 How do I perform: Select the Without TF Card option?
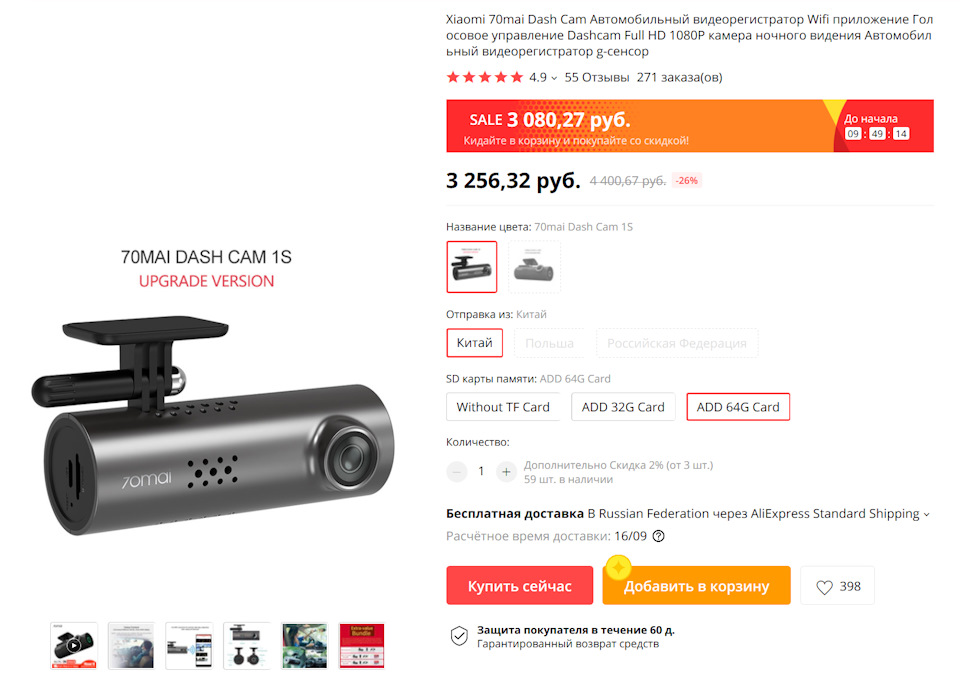[x=503, y=407]
